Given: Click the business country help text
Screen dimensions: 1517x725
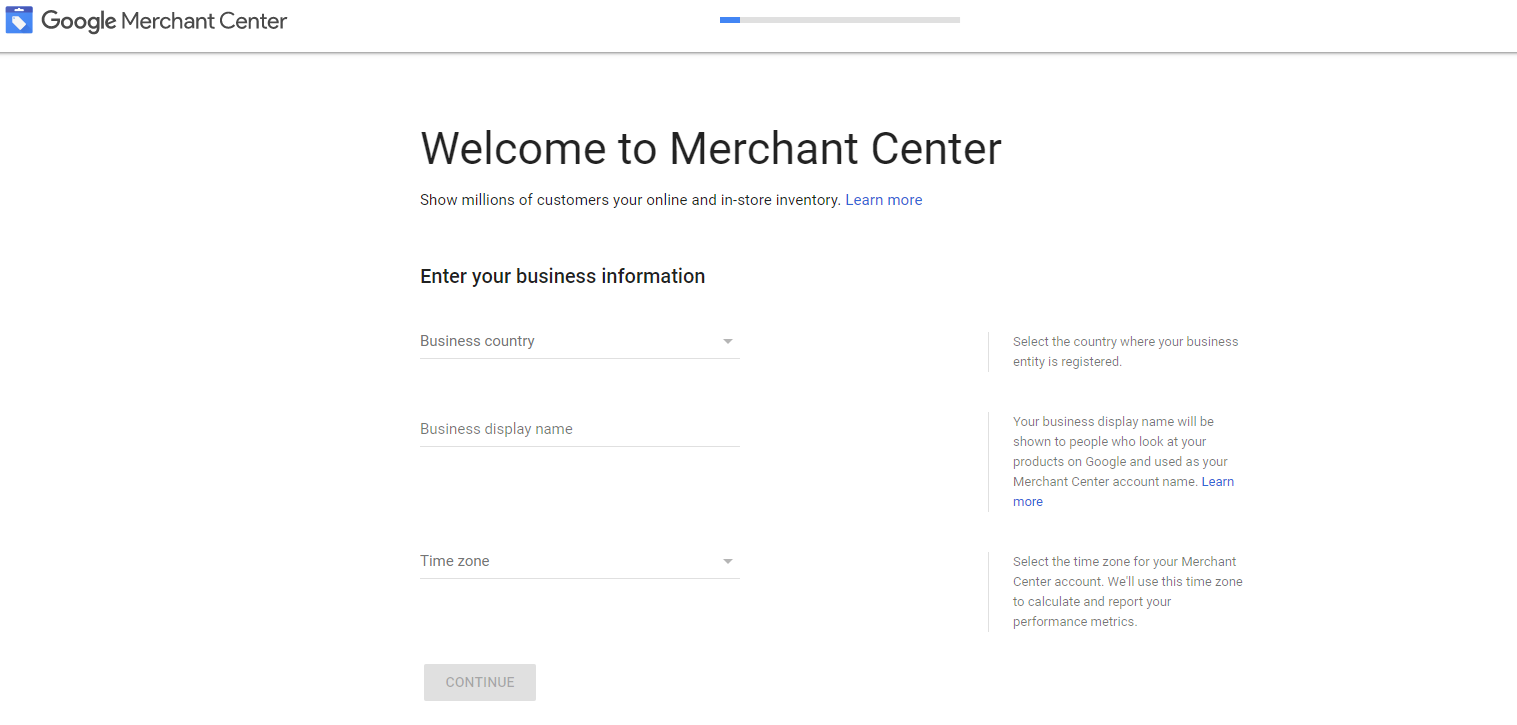Looking at the screenshot, I should click(x=1125, y=352).
